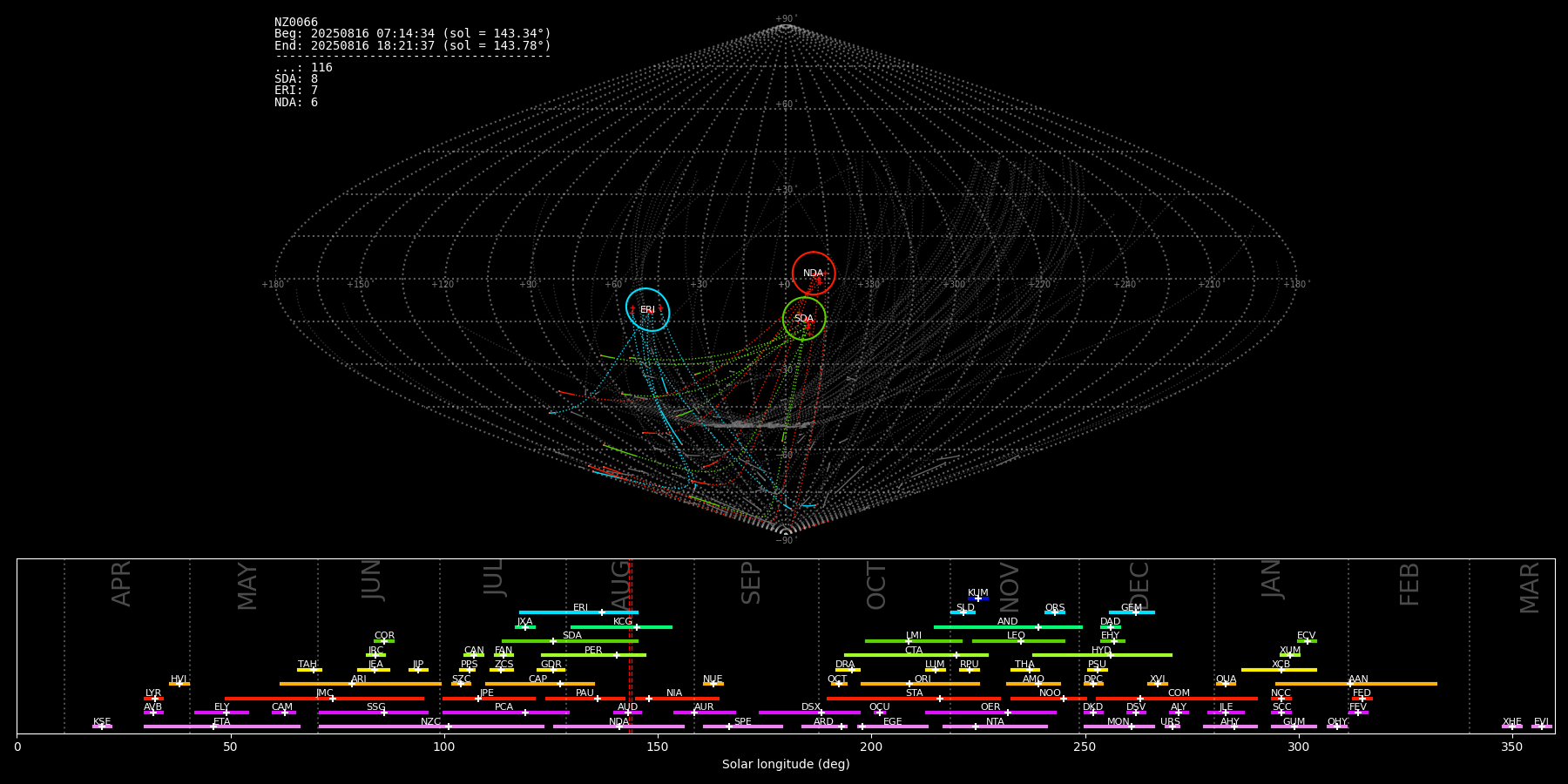Click the CTA shower bar in timeline

tap(916, 655)
